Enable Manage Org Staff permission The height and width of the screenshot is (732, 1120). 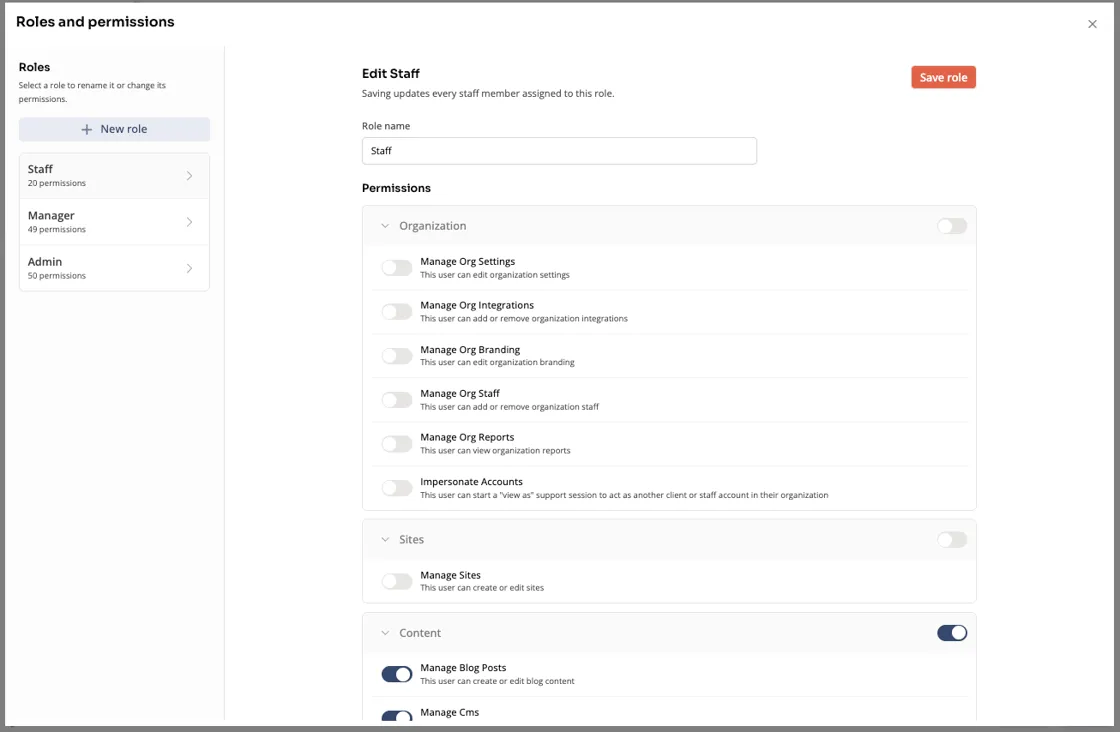click(396, 400)
